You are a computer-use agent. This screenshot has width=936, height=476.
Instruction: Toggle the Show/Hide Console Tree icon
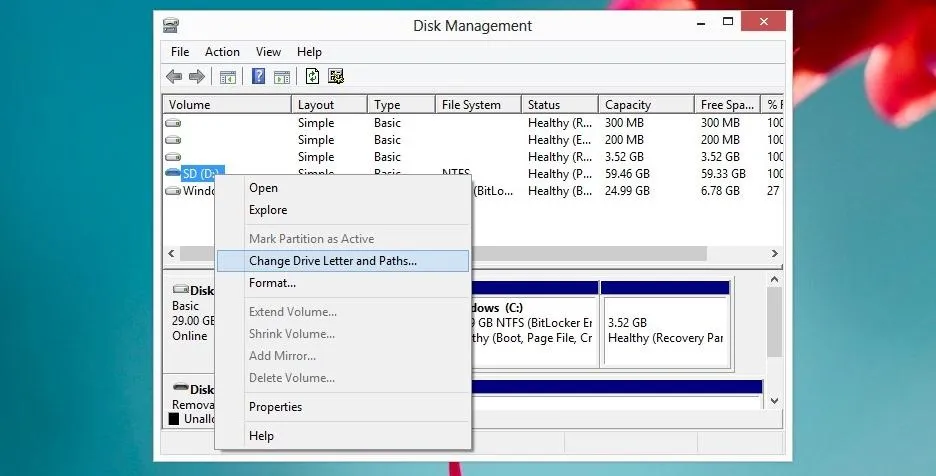(x=228, y=76)
